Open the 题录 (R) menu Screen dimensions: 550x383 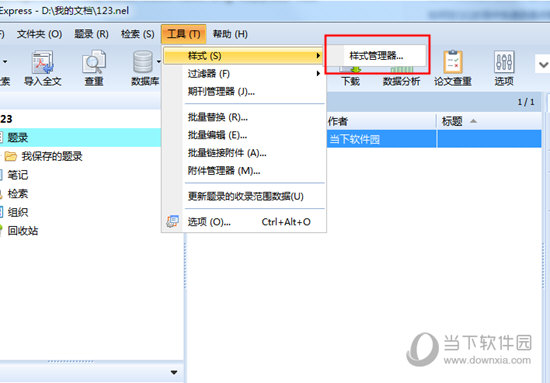click(91, 34)
